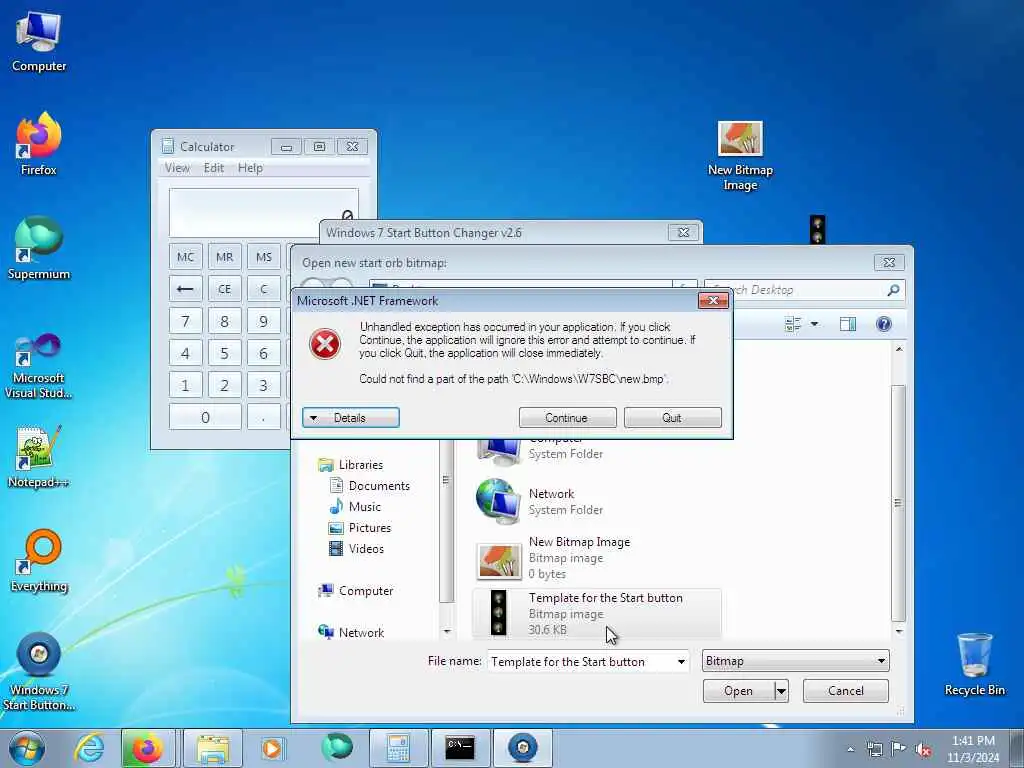Open the File name dropdown list
The width and height of the screenshot is (1024, 768).
click(x=680, y=662)
